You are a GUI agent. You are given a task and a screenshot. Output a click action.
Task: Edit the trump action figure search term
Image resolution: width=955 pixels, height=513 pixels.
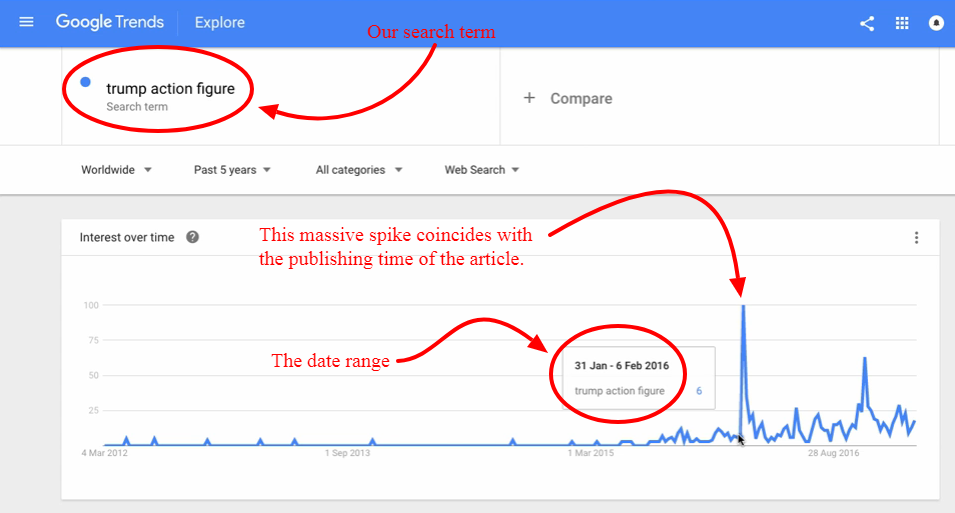(171, 89)
